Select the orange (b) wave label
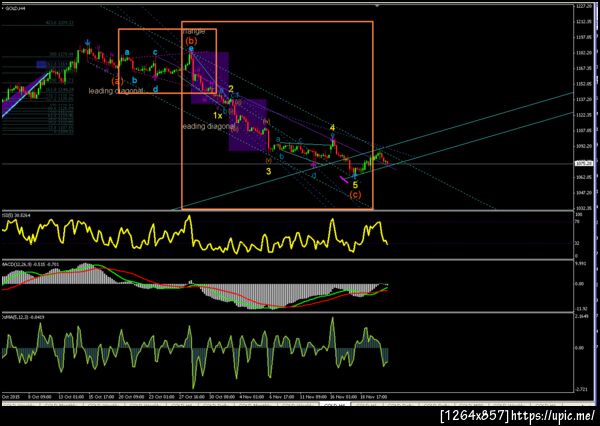Viewport: 600px width, 426px height. pyautogui.click(x=191, y=41)
